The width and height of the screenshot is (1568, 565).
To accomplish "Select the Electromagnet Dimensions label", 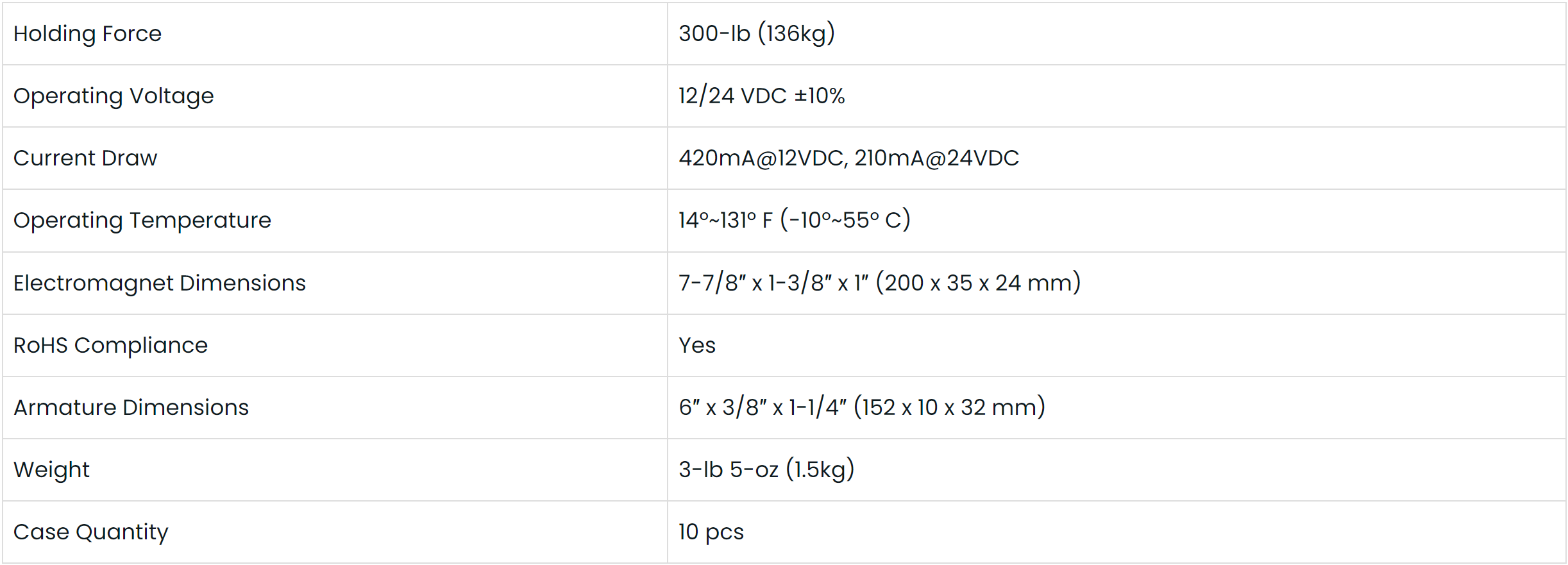I will pos(160,283).
